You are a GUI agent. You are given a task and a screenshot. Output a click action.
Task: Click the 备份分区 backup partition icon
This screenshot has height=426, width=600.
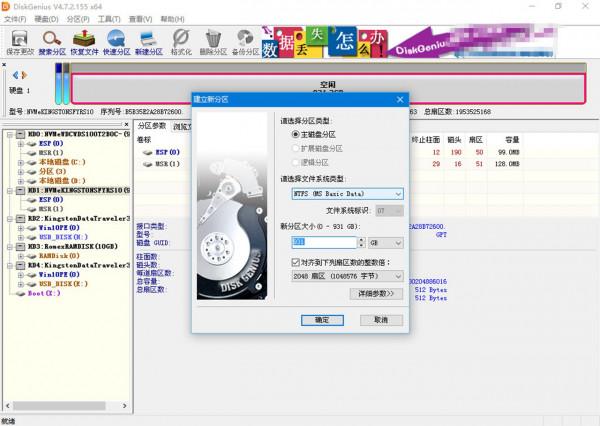pyautogui.click(x=245, y=42)
